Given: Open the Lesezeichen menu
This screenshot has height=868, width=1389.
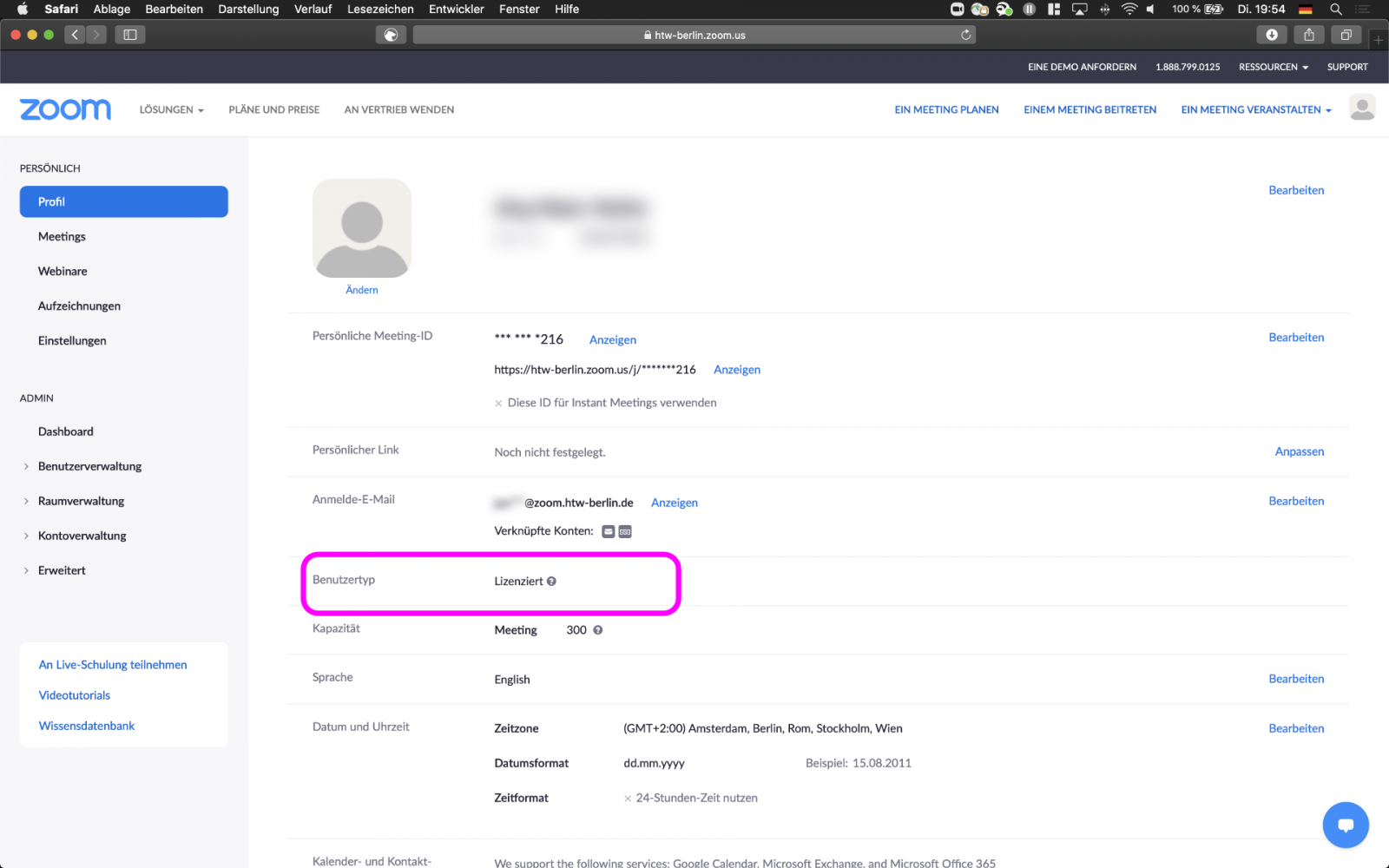Looking at the screenshot, I should pyautogui.click(x=380, y=9).
